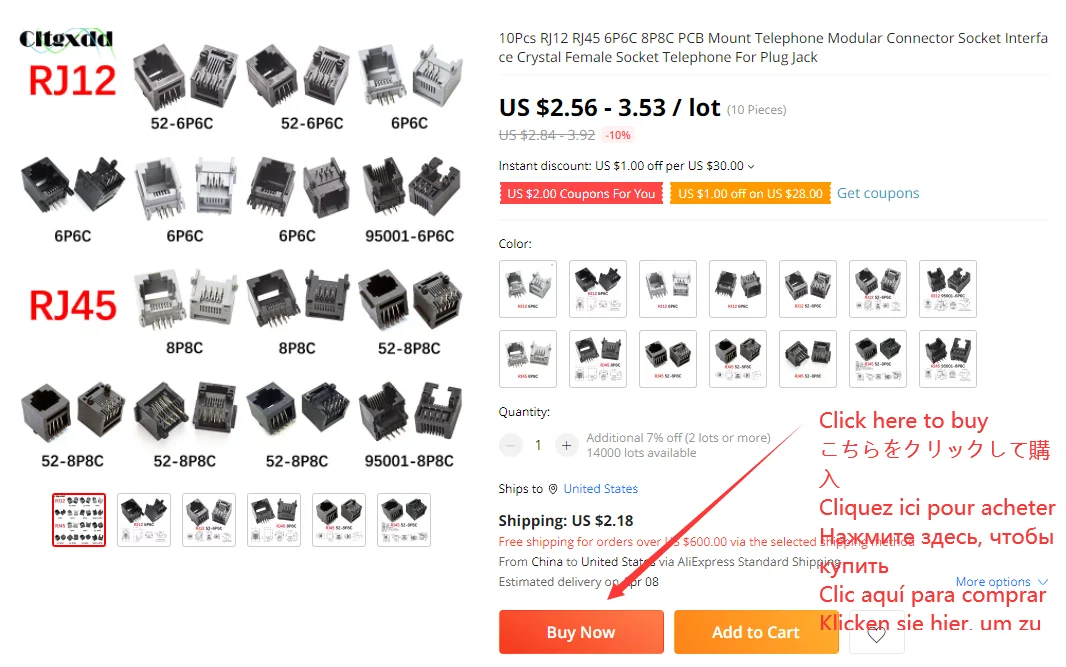
Task: Expand More options for shipping
Action: coord(1001,582)
